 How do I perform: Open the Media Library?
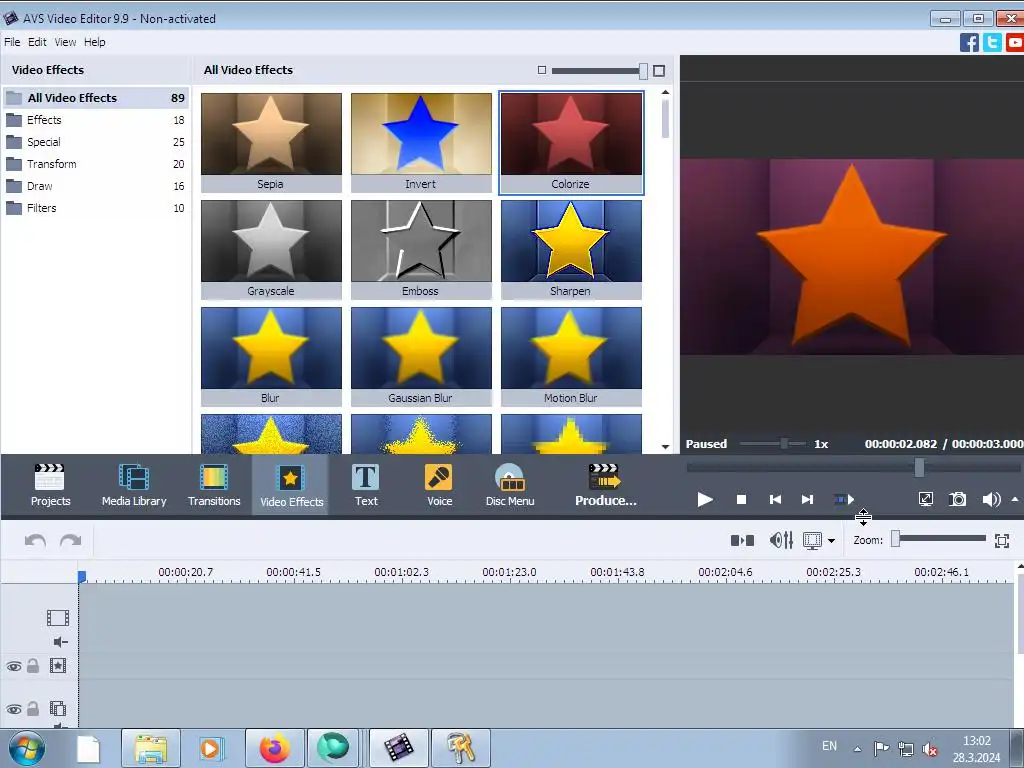[134, 485]
